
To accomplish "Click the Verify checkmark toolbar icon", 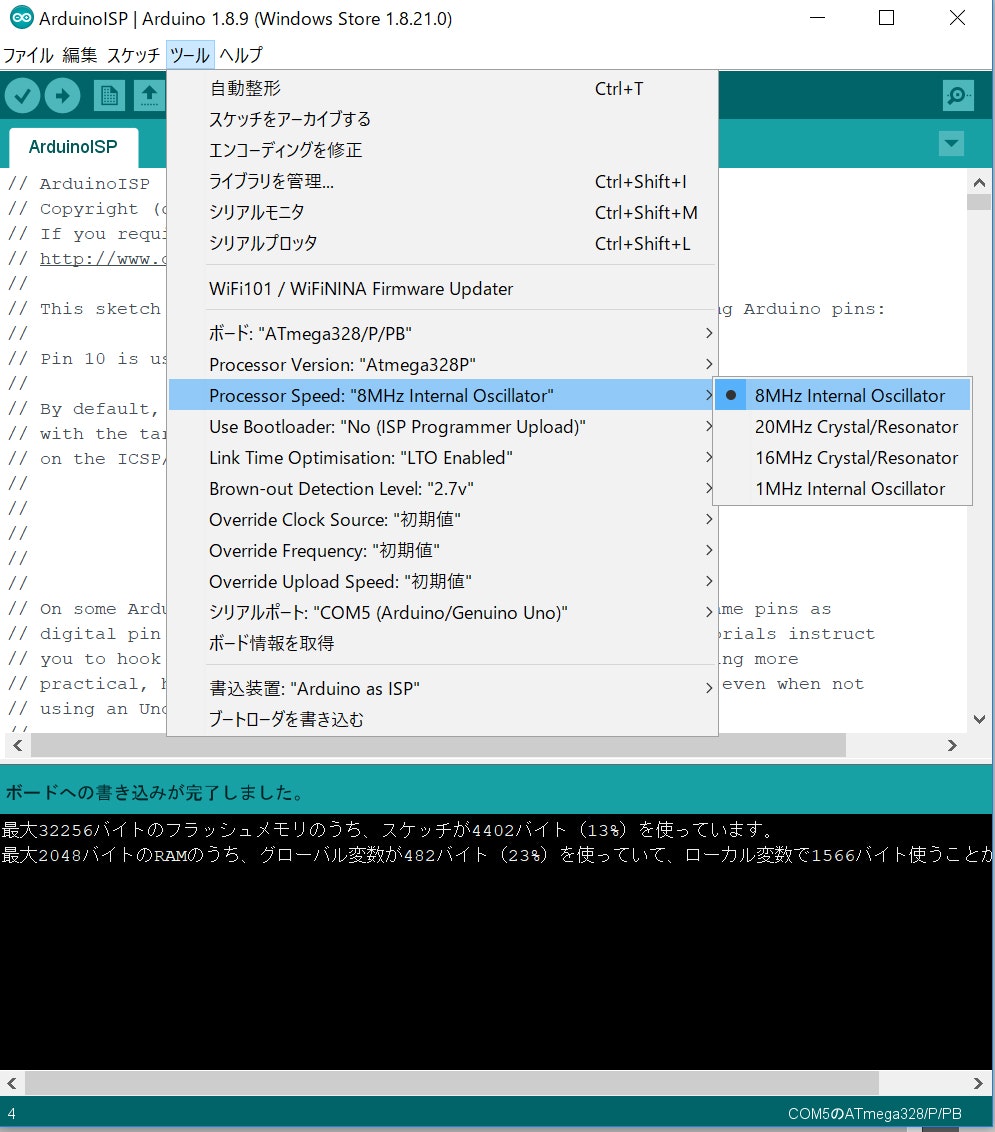I will pyautogui.click(x=22, y=95).
